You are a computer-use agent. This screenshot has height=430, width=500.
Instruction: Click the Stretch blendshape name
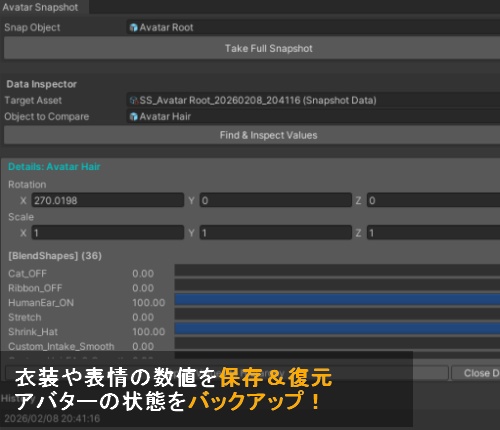25,317
